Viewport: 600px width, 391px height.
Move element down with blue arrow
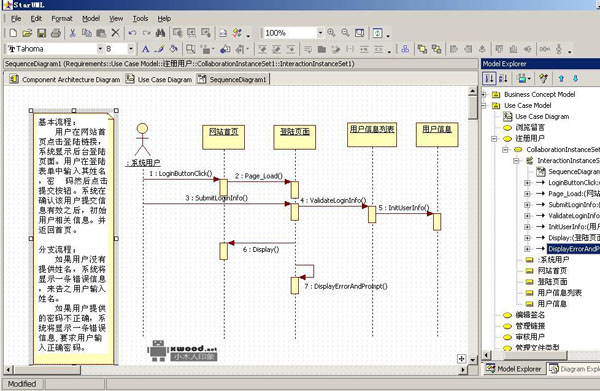point(576,79)
